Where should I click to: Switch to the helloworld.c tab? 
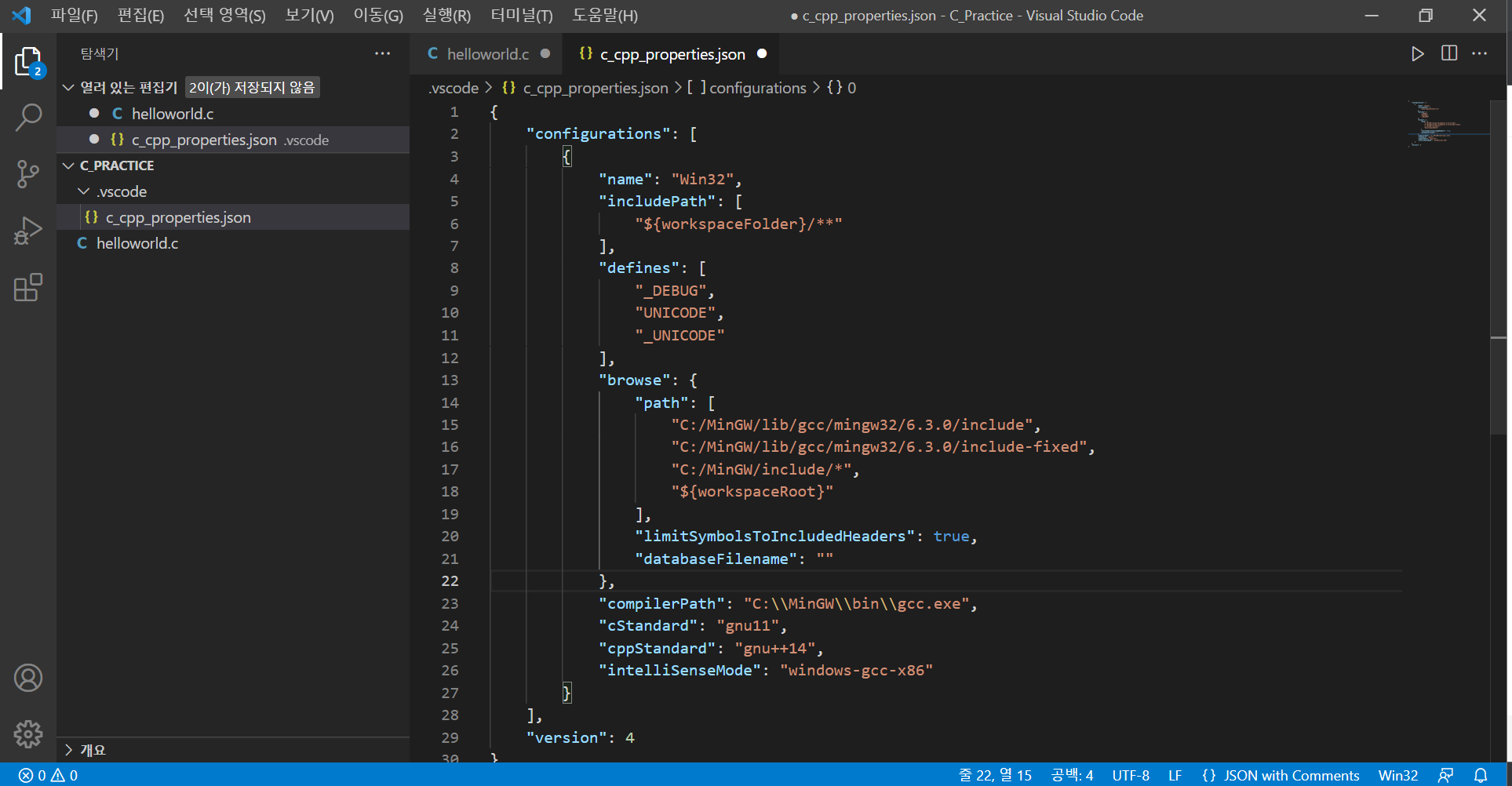click(486, 53)
